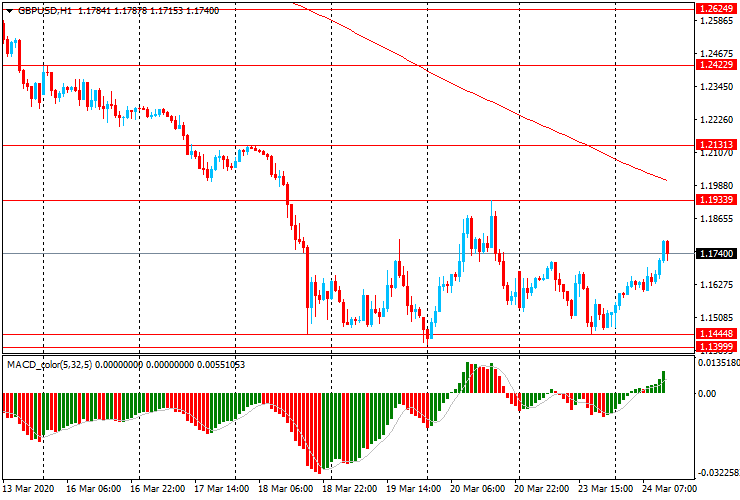Select the 23 Mar 15:00 time label
Viewport: 740px width, 500px height.
click(605, 488)
